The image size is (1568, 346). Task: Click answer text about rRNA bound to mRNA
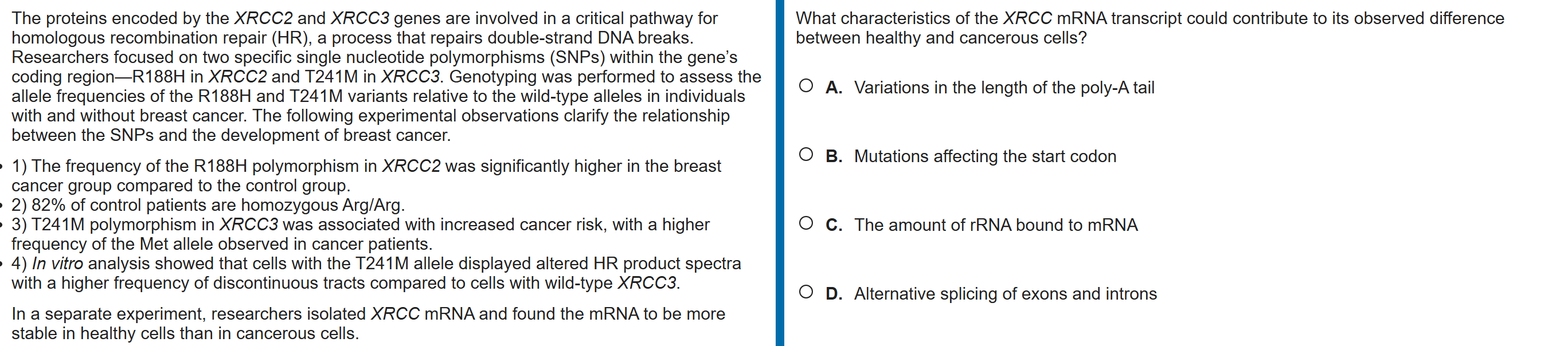pyautogui.click(x=996, y=225)
